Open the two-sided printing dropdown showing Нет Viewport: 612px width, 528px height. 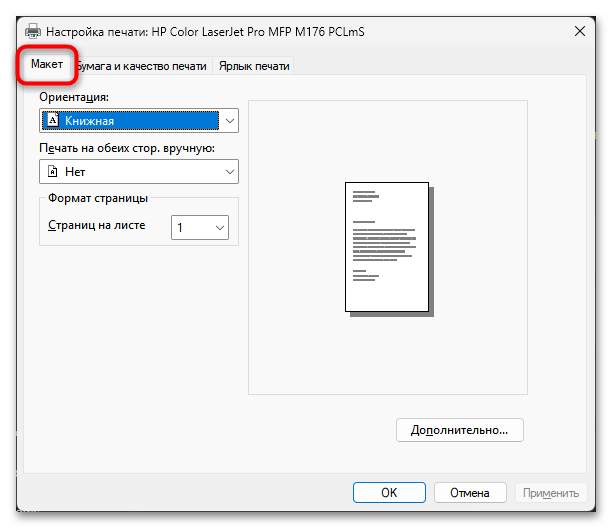click(139, 171)
